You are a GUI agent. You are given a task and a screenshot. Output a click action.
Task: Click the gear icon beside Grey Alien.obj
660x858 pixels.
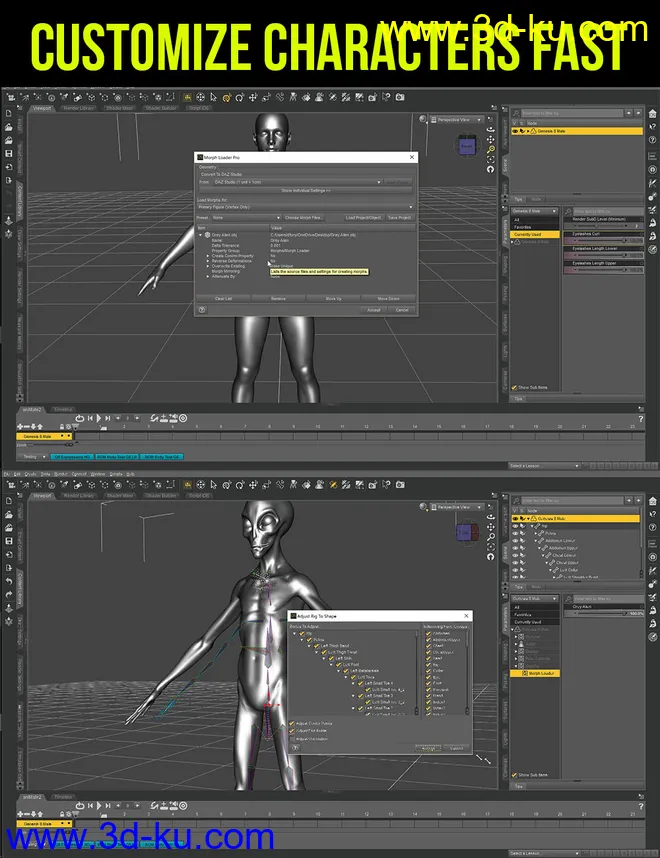pyautogui.click(x=205, y=234)
